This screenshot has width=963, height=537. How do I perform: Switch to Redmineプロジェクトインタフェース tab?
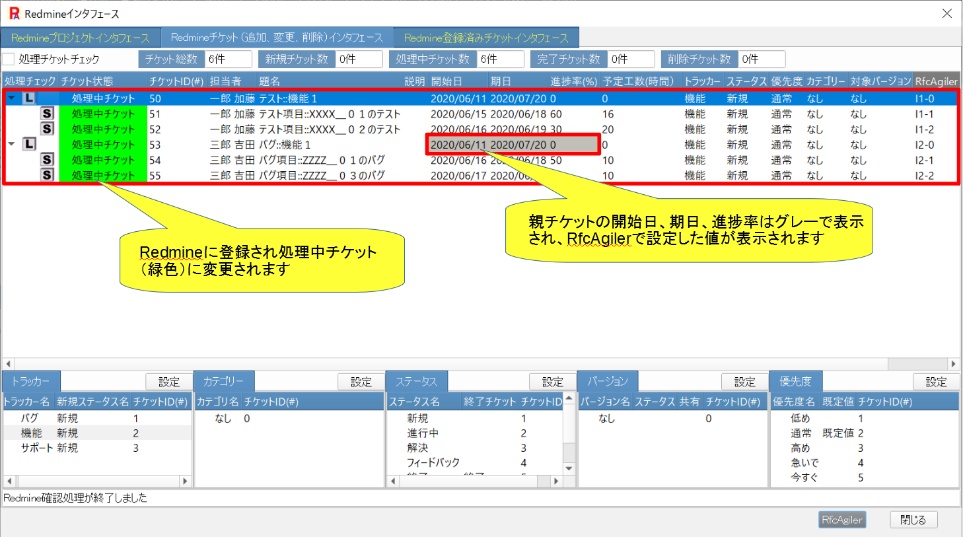[x=80, y=37]
